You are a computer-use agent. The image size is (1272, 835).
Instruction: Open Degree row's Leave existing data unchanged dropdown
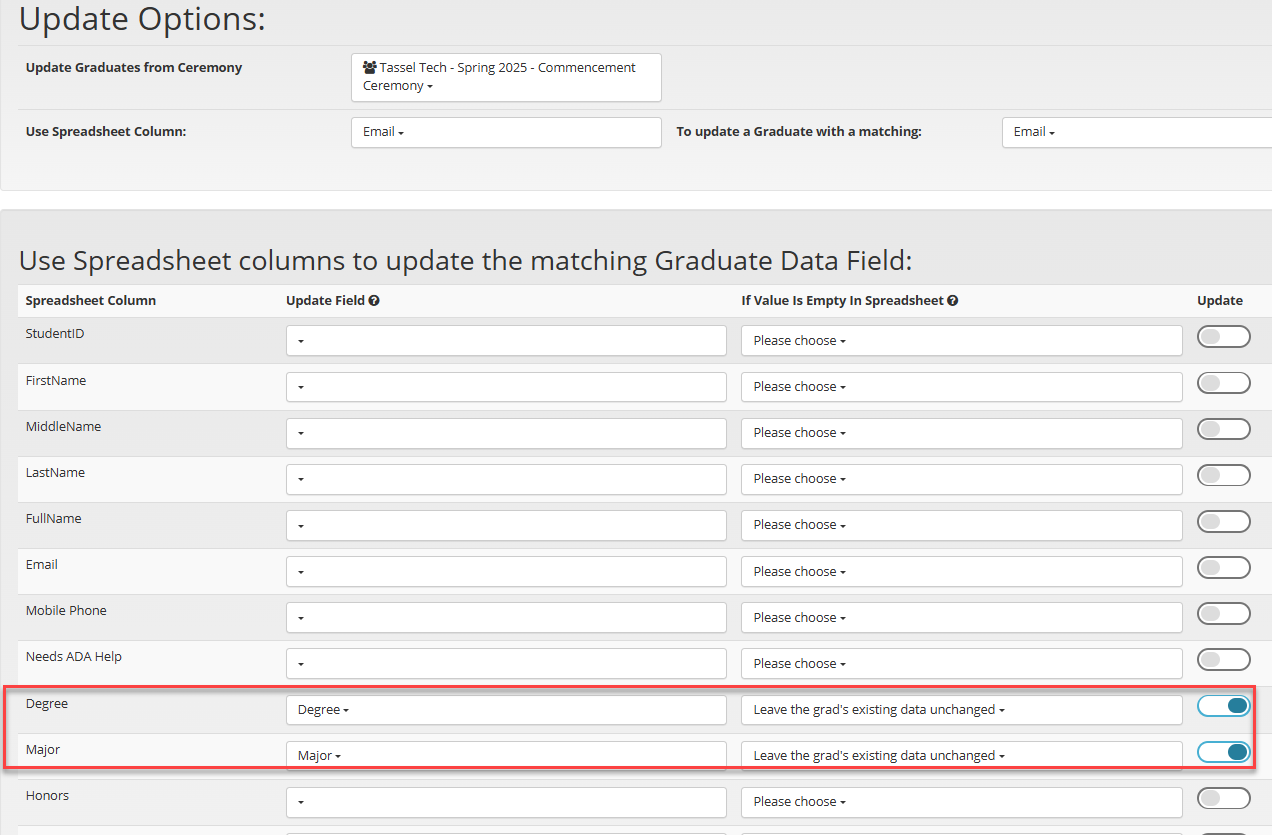pos(960,710)
